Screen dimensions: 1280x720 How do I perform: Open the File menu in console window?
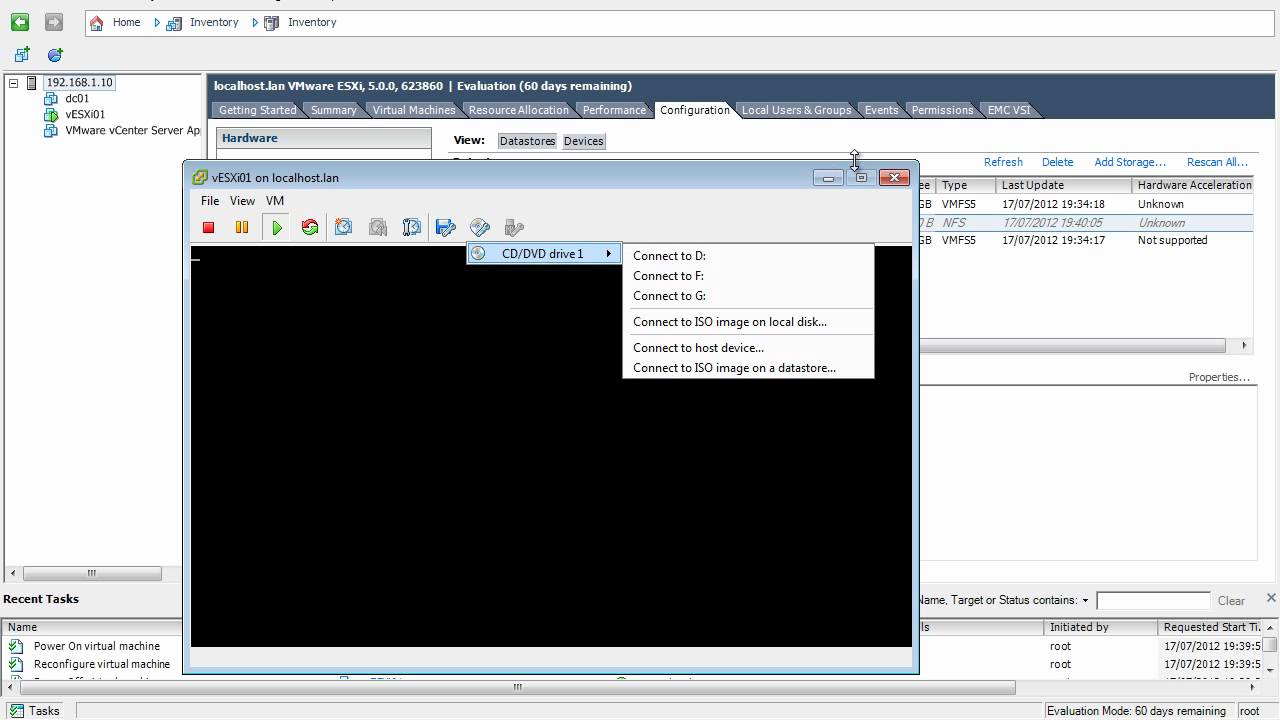pyautogui.click(x=210, y=201)
